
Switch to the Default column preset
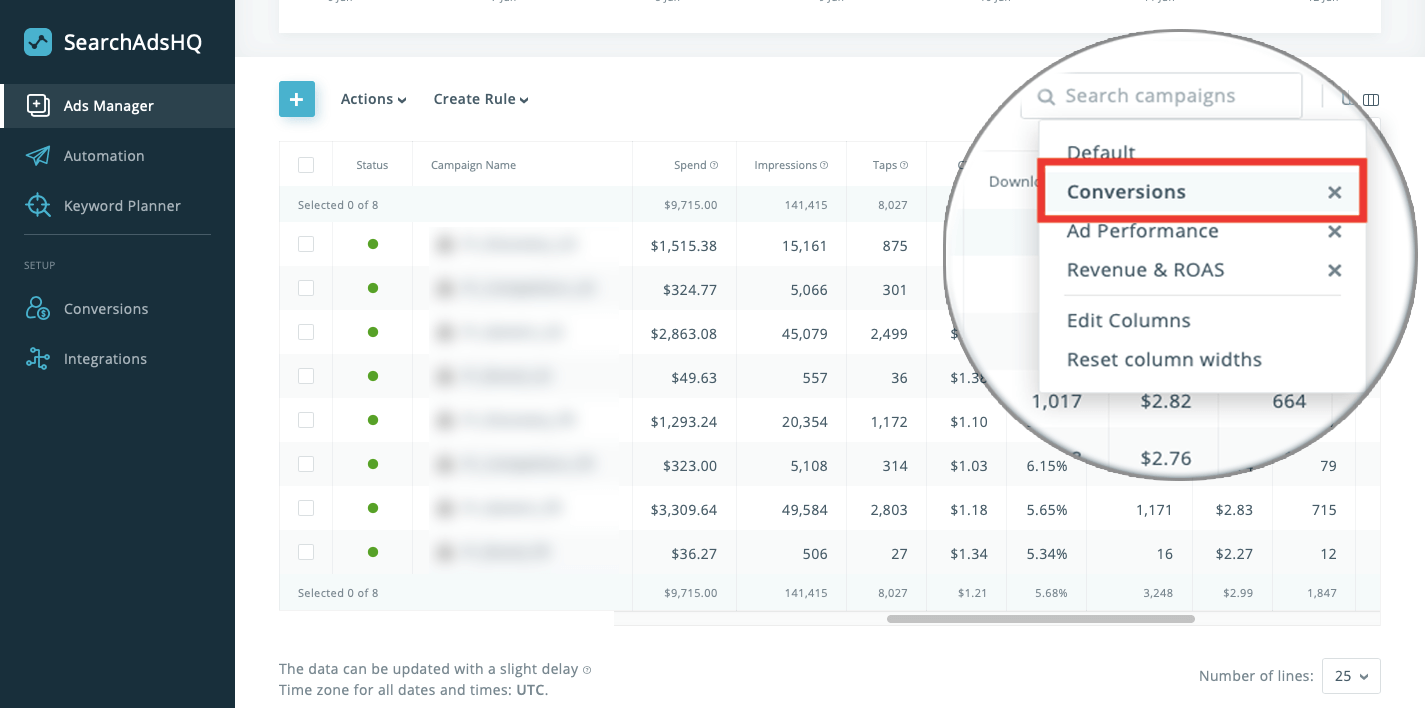click(1101, 152)
